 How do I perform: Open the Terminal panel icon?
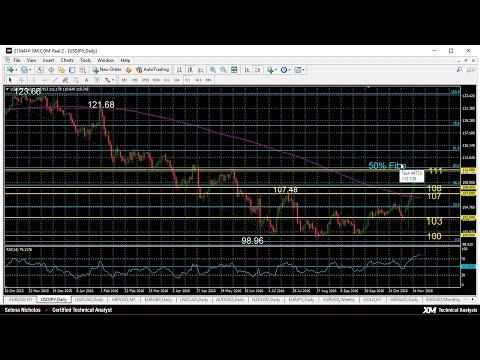pos(72,70)
